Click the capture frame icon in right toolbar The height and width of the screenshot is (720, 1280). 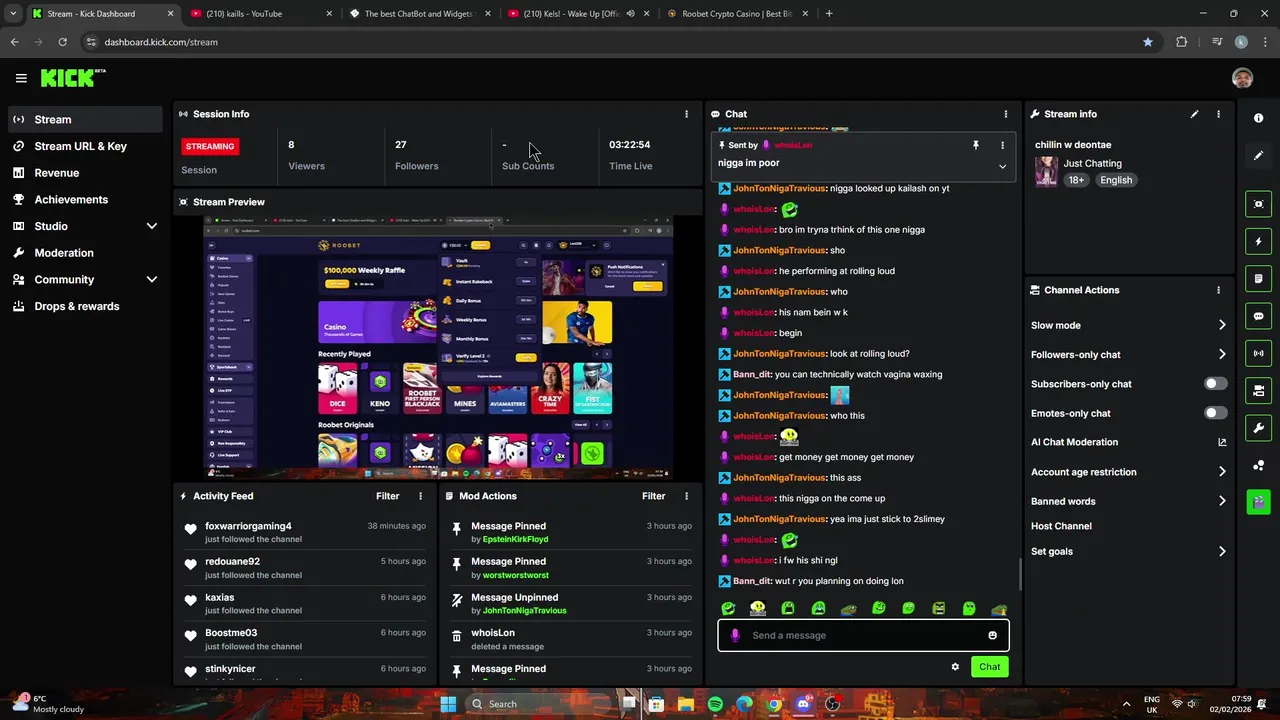click(x=1258, y=204)
